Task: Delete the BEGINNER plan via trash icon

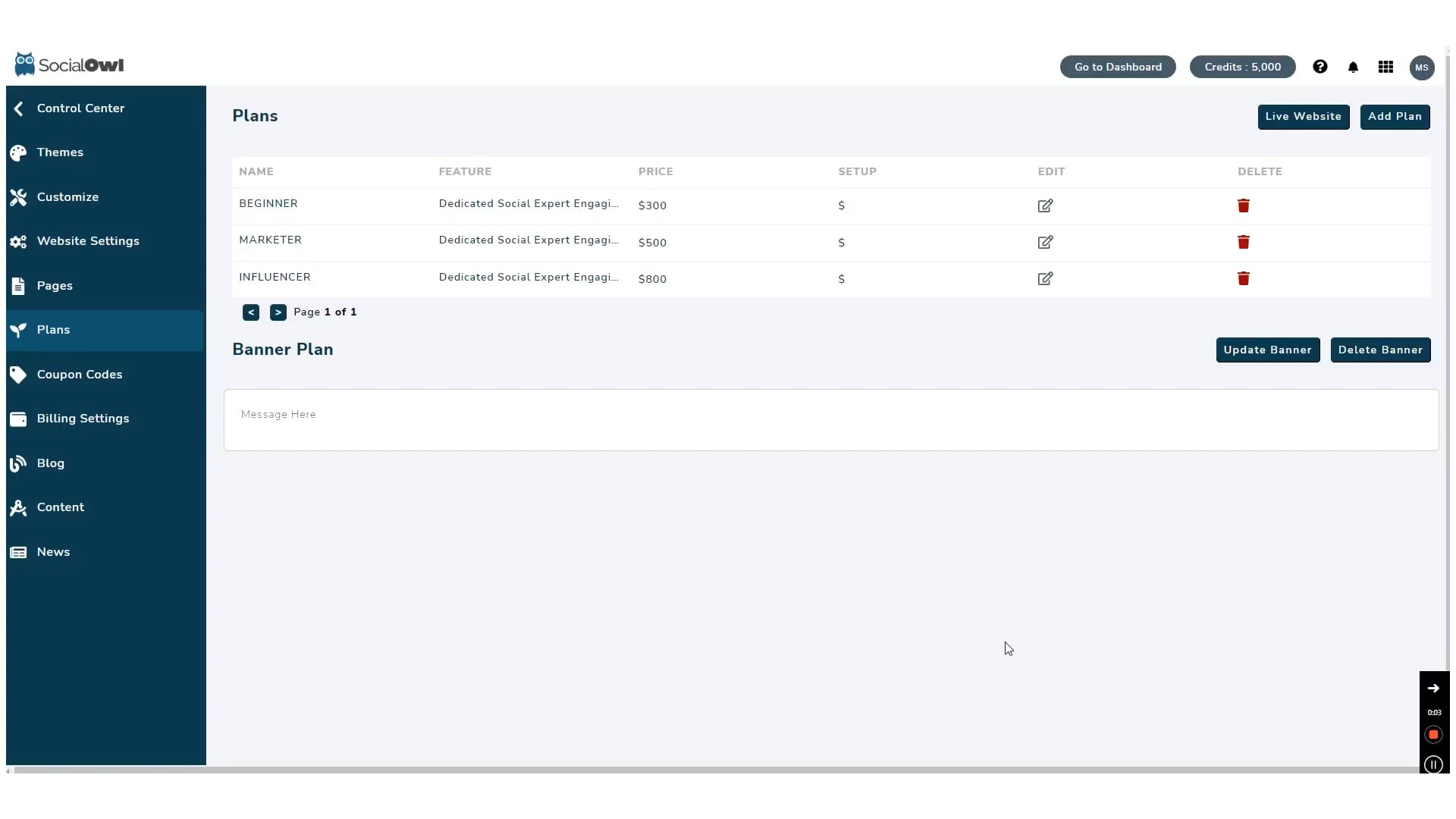Action: [1244, 206]
